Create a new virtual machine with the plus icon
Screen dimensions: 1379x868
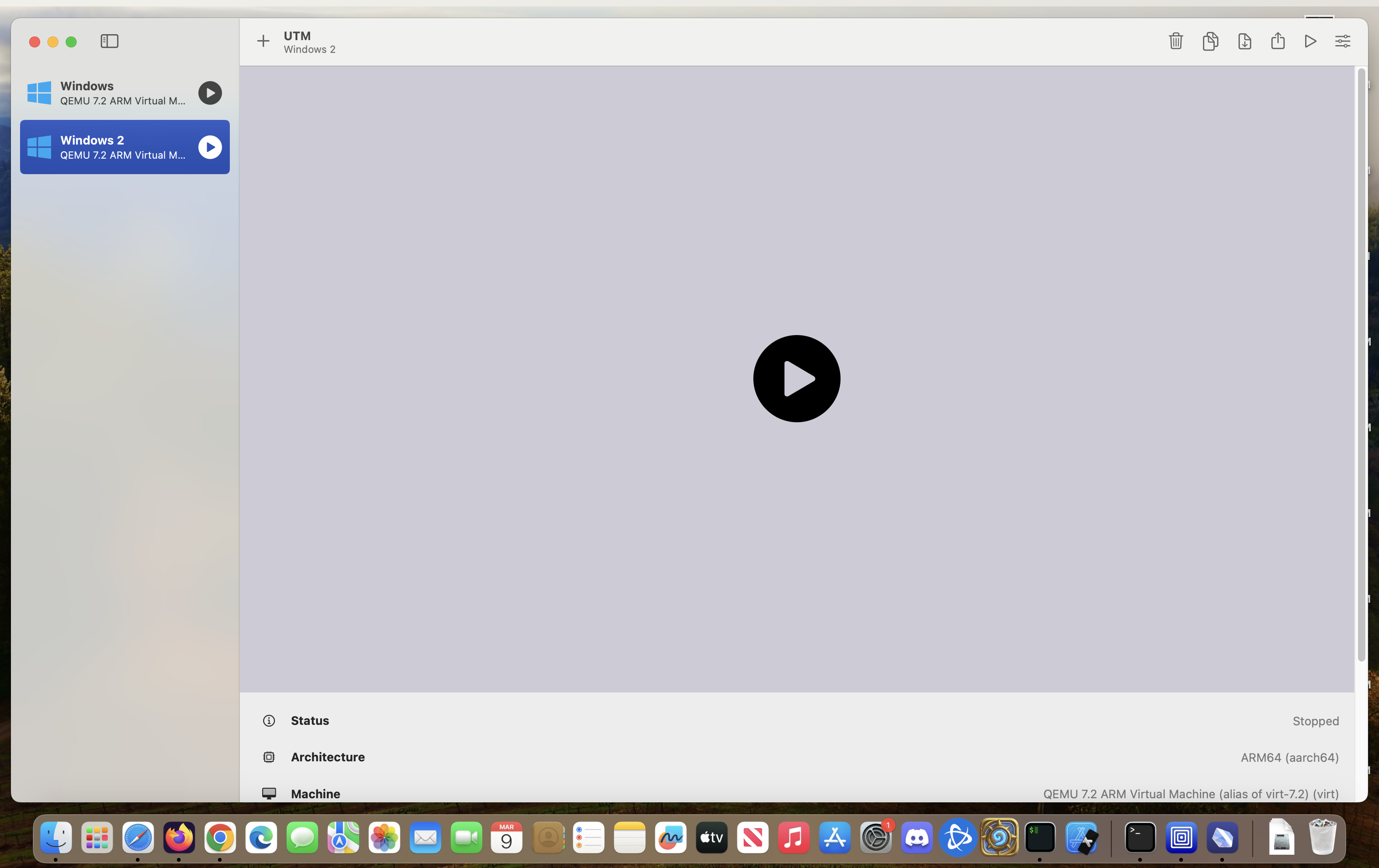point(262,41)
